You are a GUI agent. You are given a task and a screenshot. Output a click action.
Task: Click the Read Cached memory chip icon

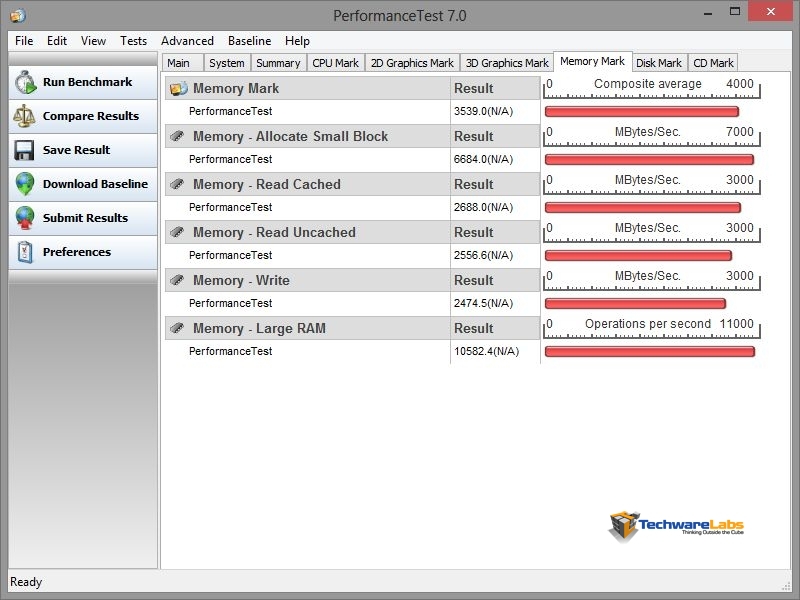[x=177, y=184]
